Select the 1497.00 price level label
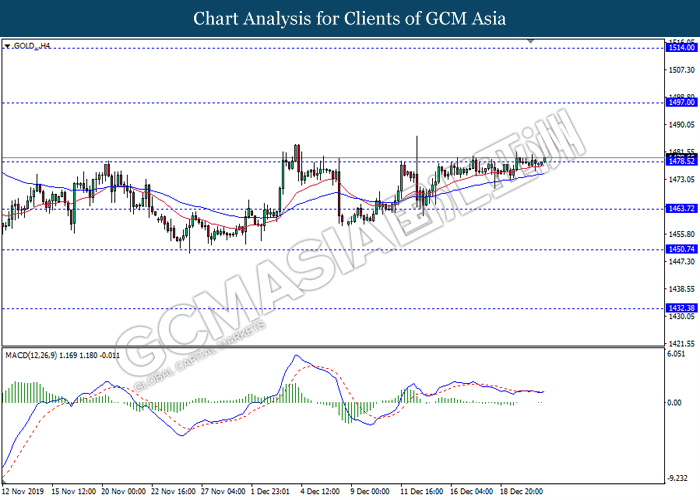The height and width of the screenshot is (500, 700). coord(681,102)
